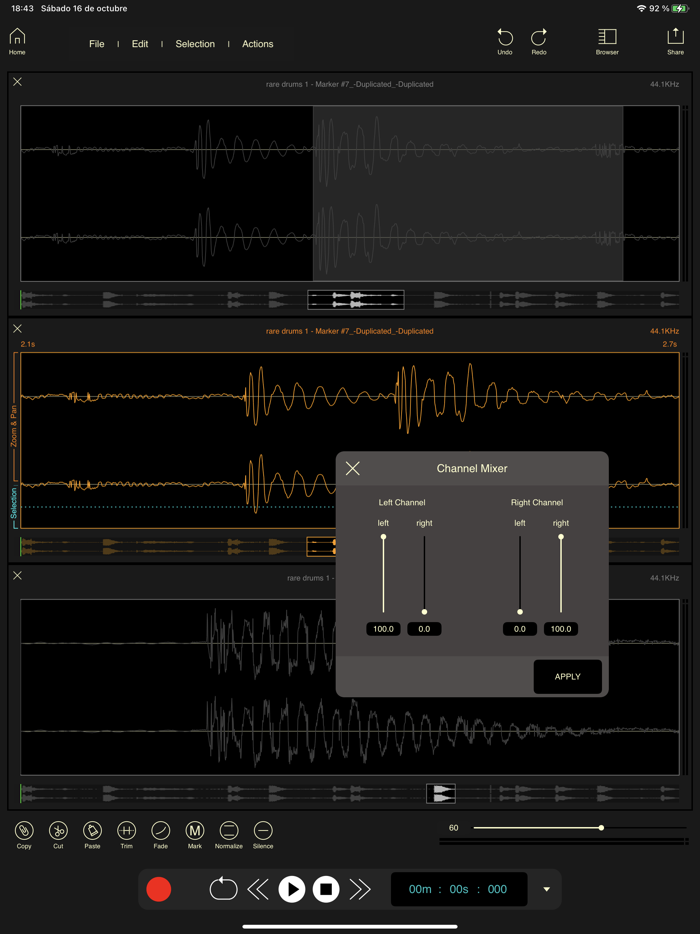Close the Channel Mixer dialog
The image size is (700, 934).
click(x=353, y=468)
